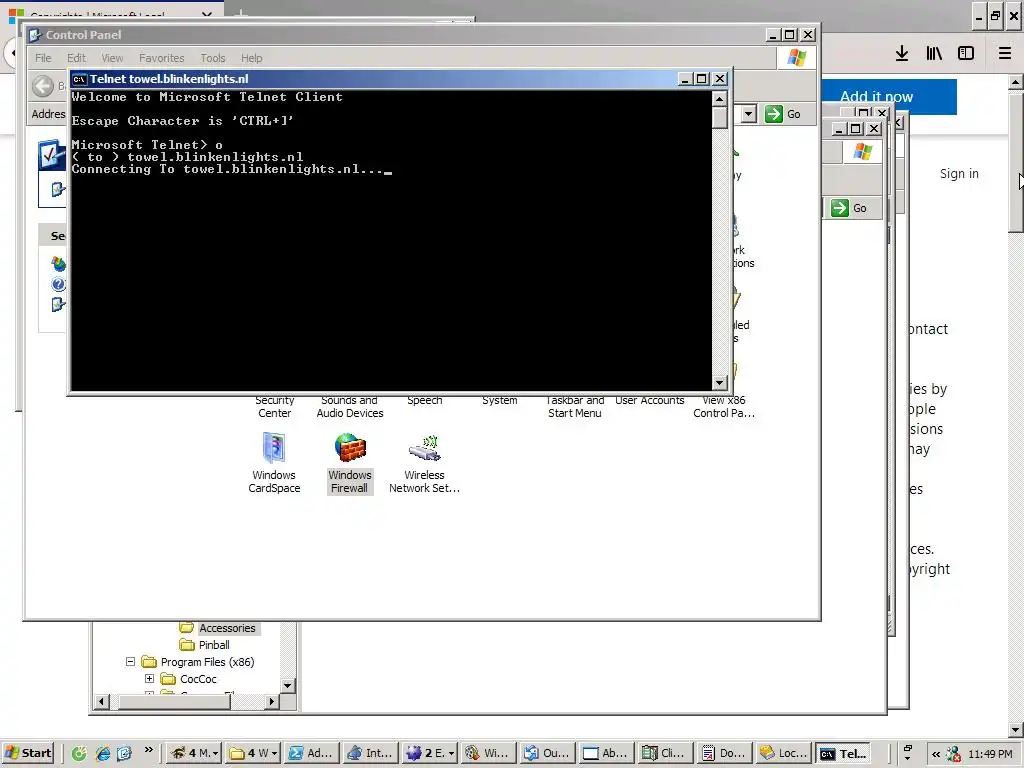Click the Firefox page scrollbar up arrow
The image size is (1024, 768).
point(1016,84)
